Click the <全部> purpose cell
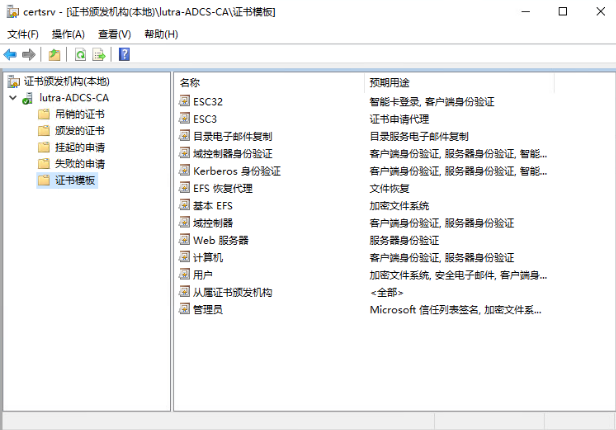Image resolution: width=616 pixels, height=430 pixels. click(387, 292)
